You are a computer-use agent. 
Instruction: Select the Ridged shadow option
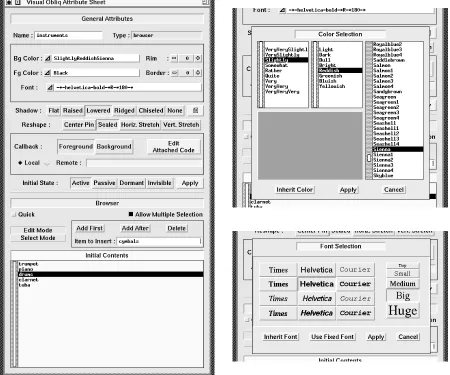pos(124,110)
